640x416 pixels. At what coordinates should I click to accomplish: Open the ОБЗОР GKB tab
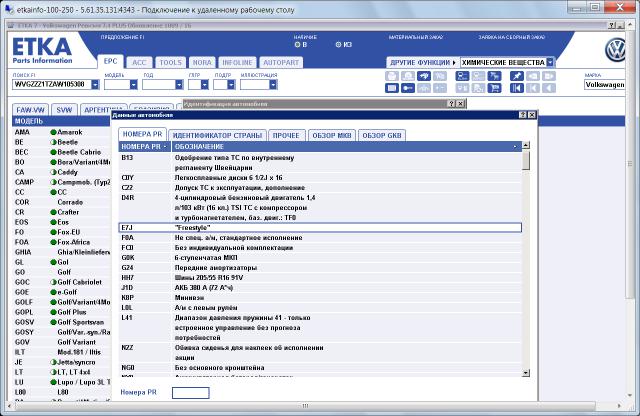coord(382,136)
